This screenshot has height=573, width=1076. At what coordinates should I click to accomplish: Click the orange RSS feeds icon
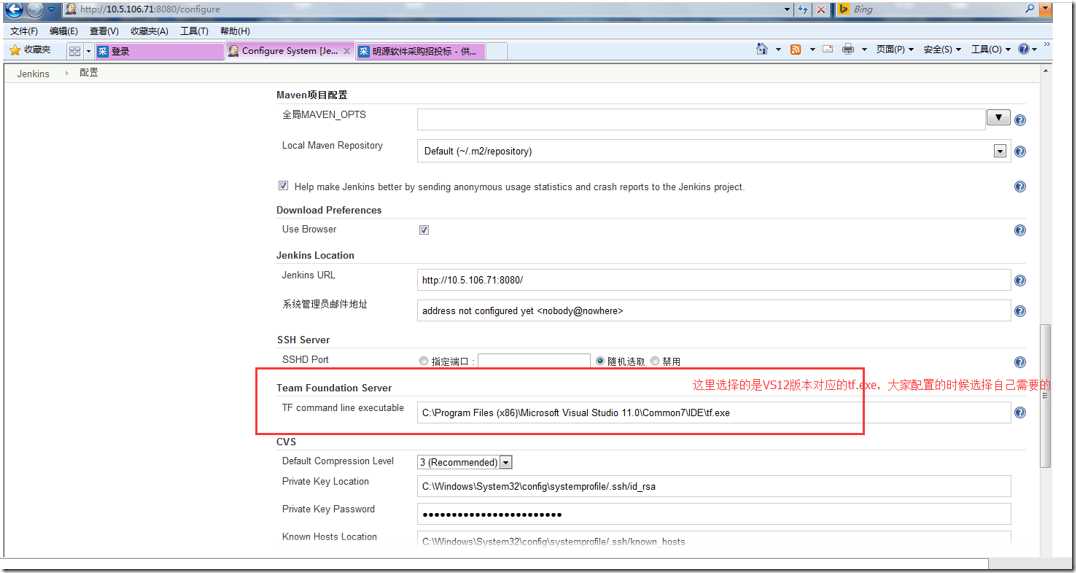point(795,49)
